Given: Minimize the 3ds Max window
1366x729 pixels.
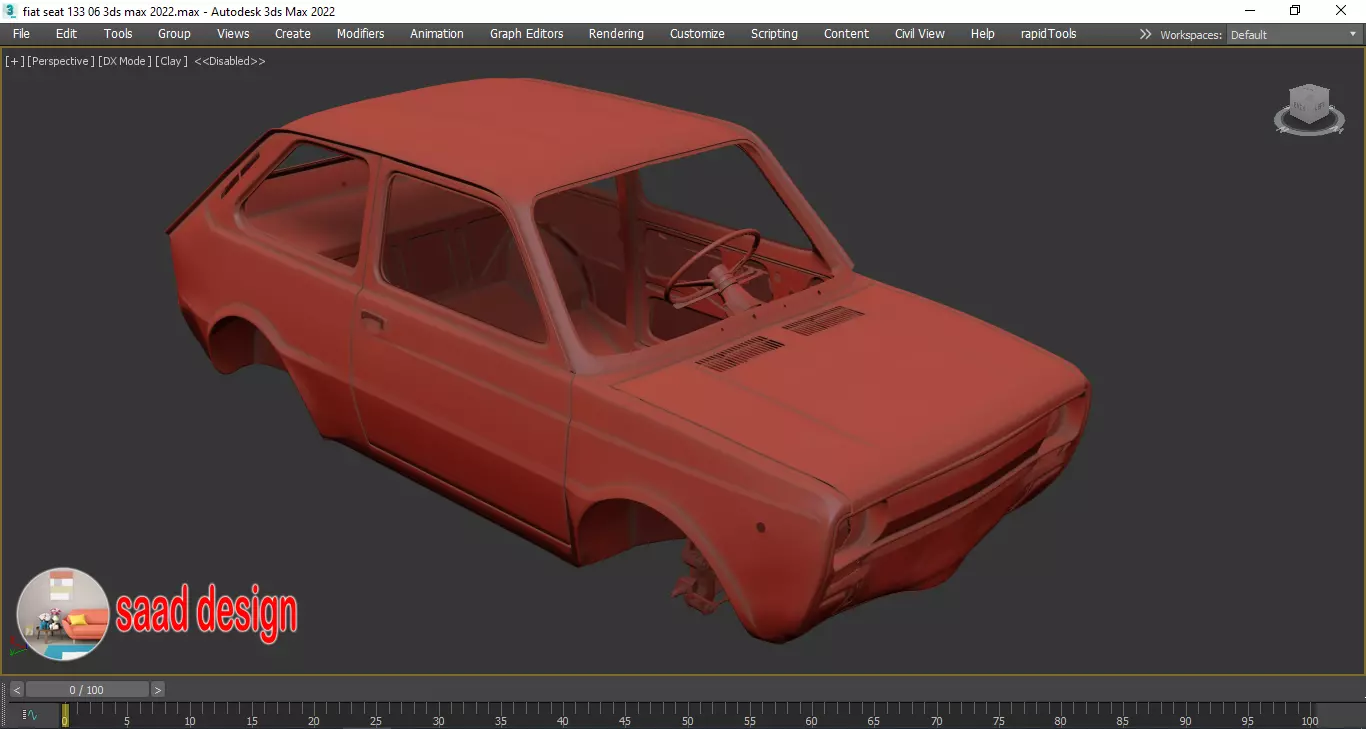Looking at the screenshot, I should (x=1249, y=11).
